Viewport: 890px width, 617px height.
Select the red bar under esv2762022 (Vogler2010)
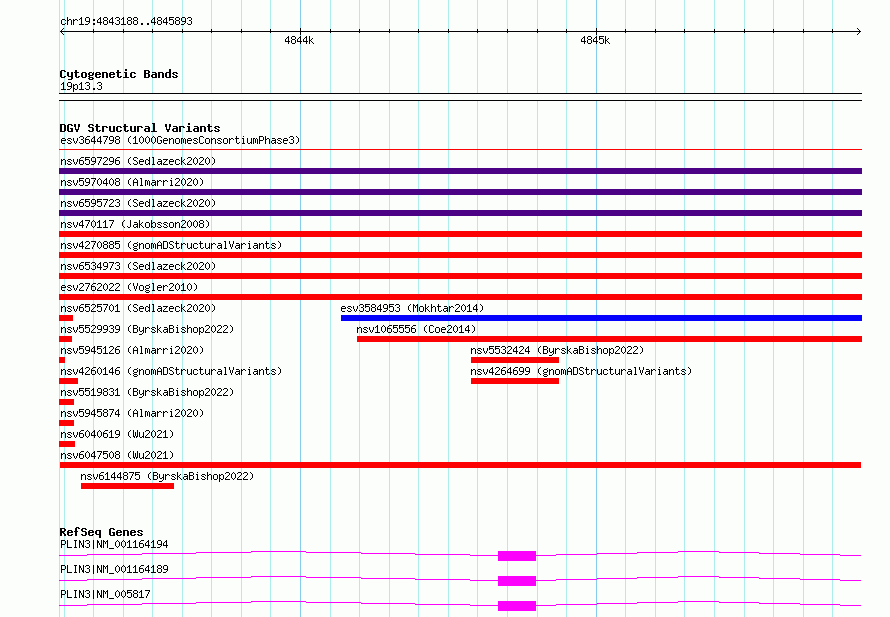pyautogui.click(x=460, y=297)
